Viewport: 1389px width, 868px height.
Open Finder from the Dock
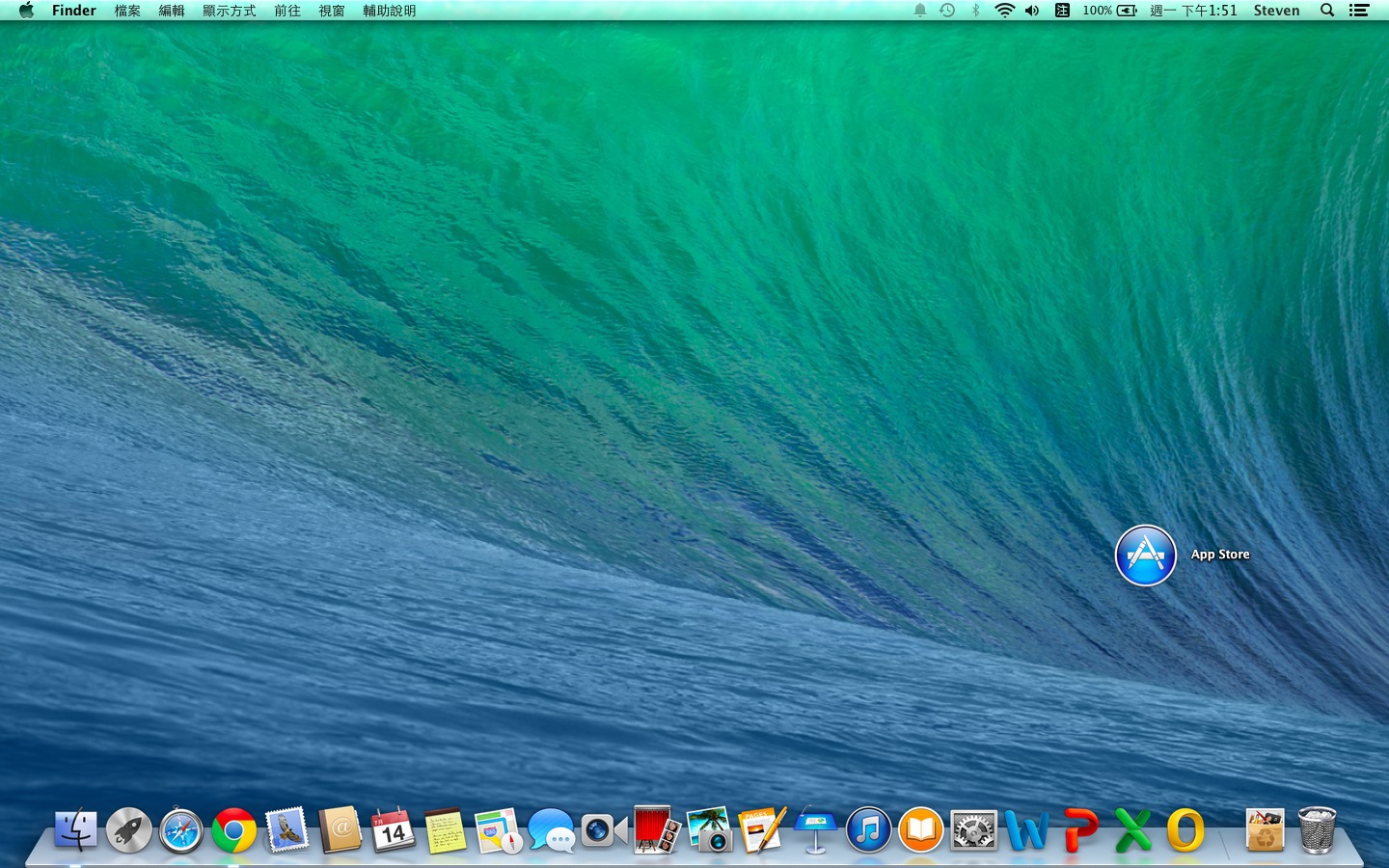[x=75, y=829]
